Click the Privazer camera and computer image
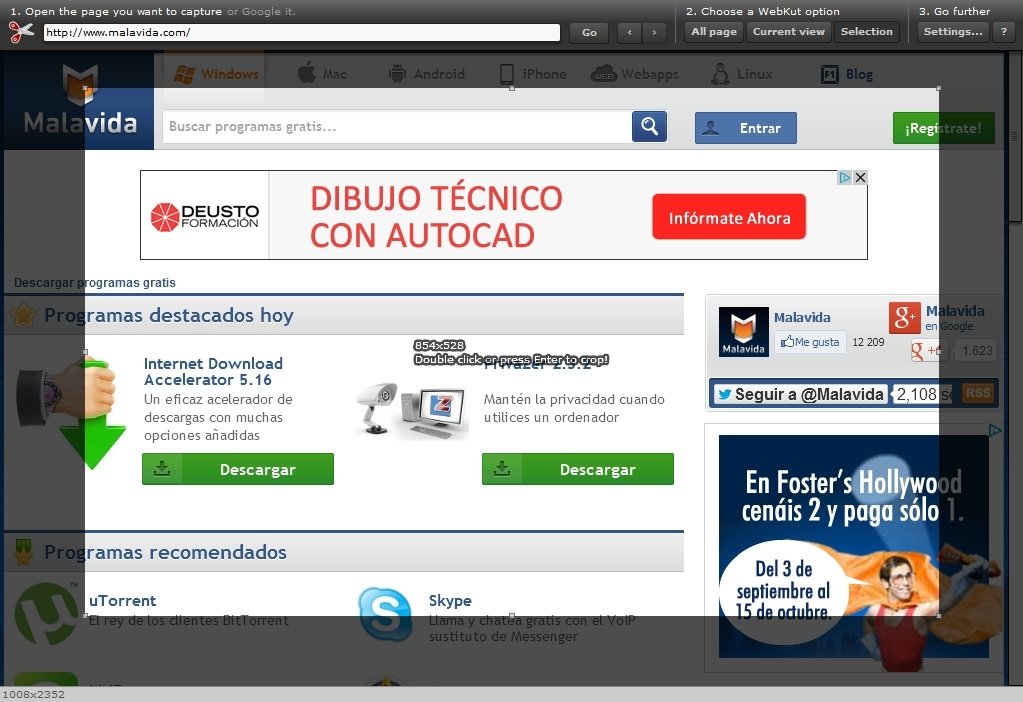This screenshot has height=702, width=1023. pos(412,410)
